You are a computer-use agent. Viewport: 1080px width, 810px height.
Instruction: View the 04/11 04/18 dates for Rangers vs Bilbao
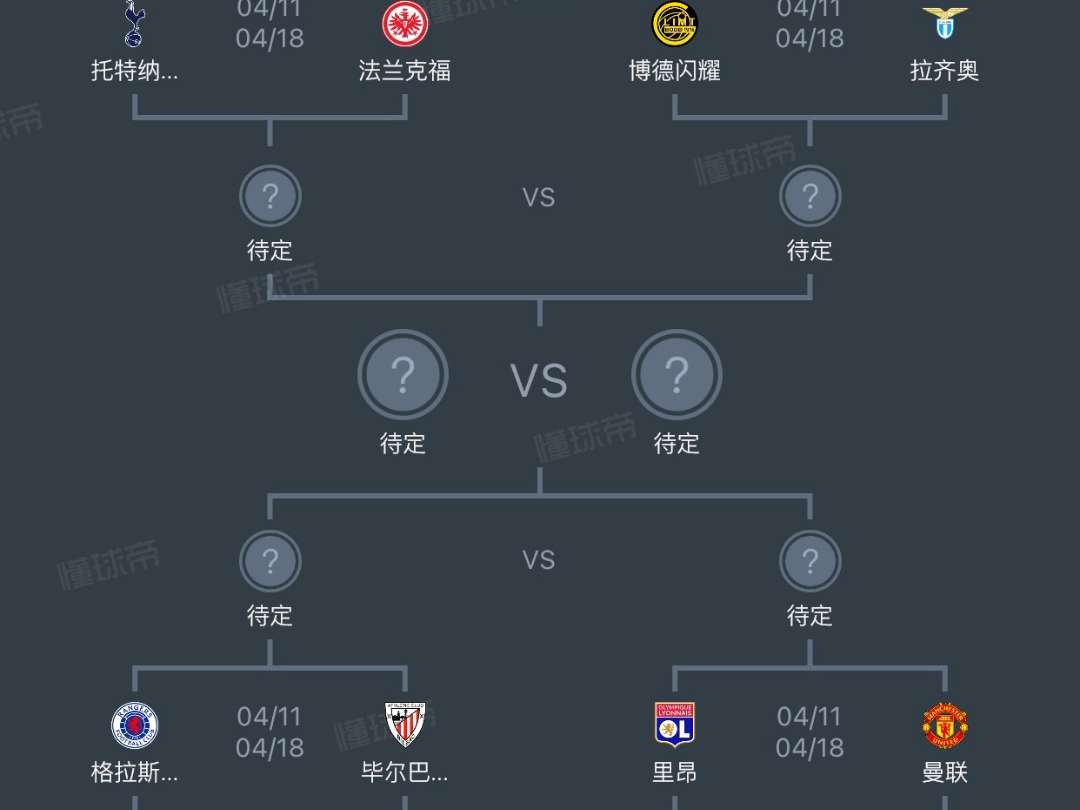tap(269, 732)
